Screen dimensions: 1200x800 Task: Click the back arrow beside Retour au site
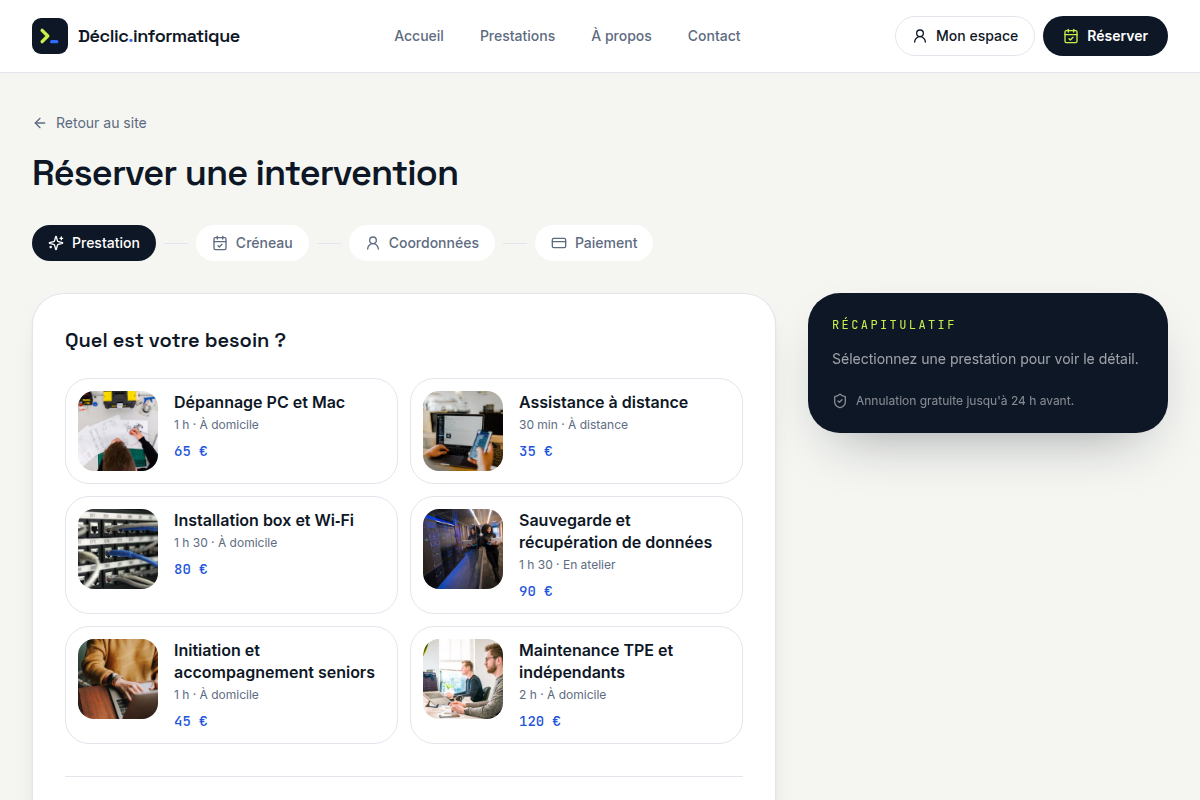point(40,123)
